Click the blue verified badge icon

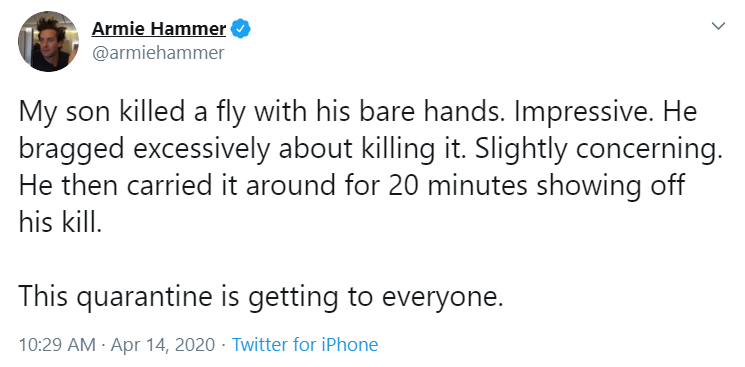tap(240, 29)
